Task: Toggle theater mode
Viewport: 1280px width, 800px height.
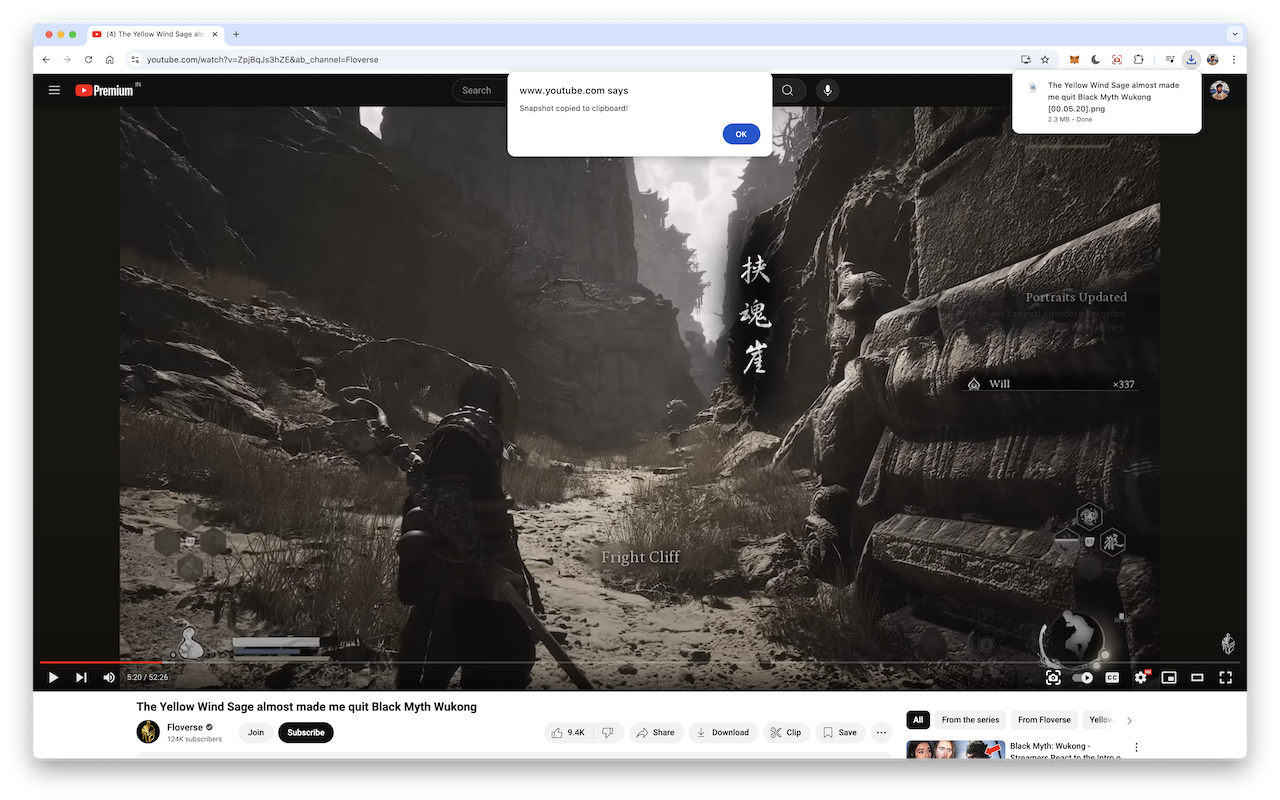Action: tap(1197, 677)
